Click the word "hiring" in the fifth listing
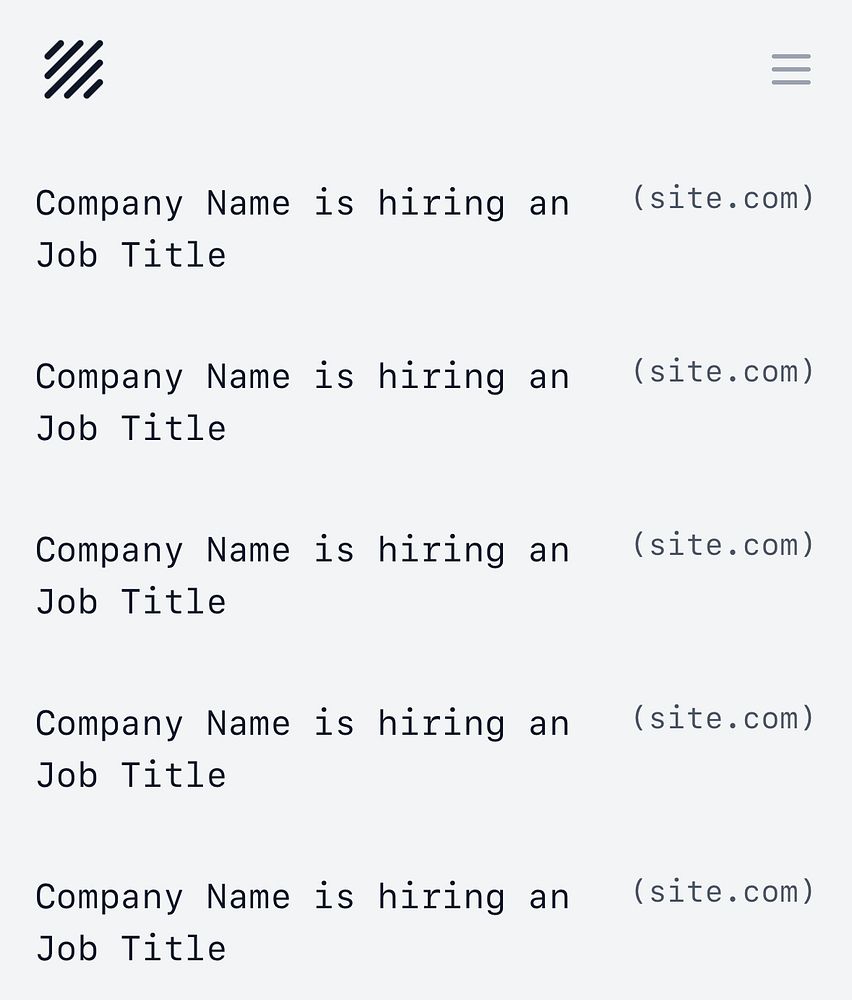Screen dimensions: 852x1000 click(441, 899)
